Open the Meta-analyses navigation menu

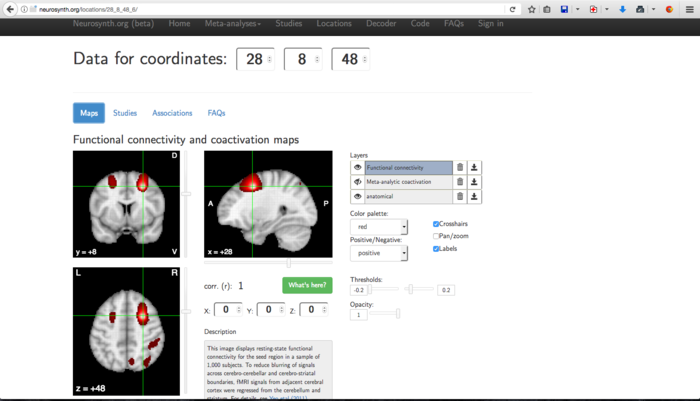click(x=232, y=23)
